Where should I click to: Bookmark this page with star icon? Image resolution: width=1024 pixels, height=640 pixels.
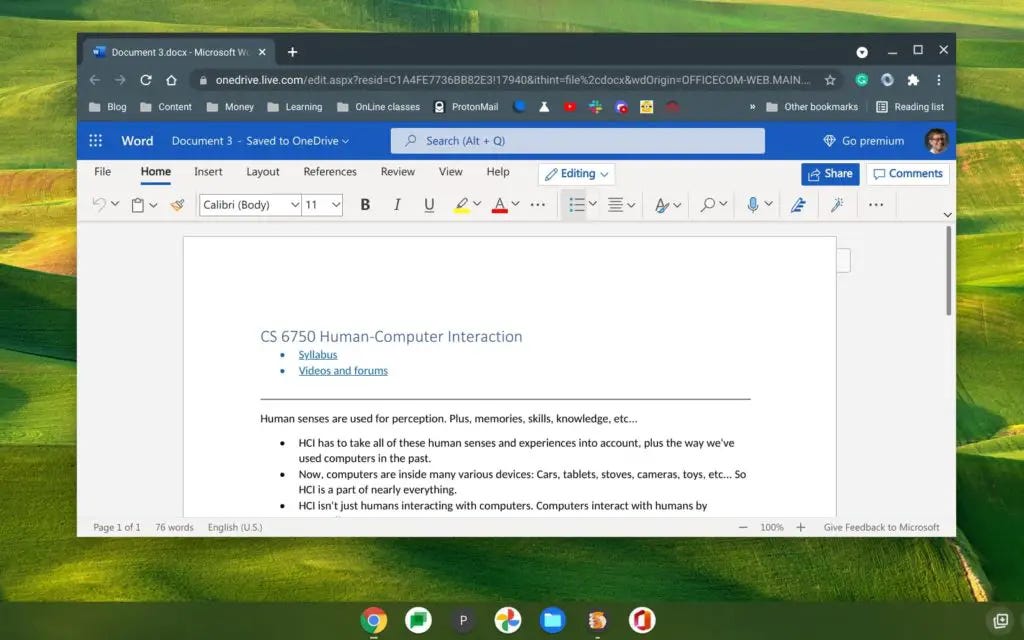830,80
